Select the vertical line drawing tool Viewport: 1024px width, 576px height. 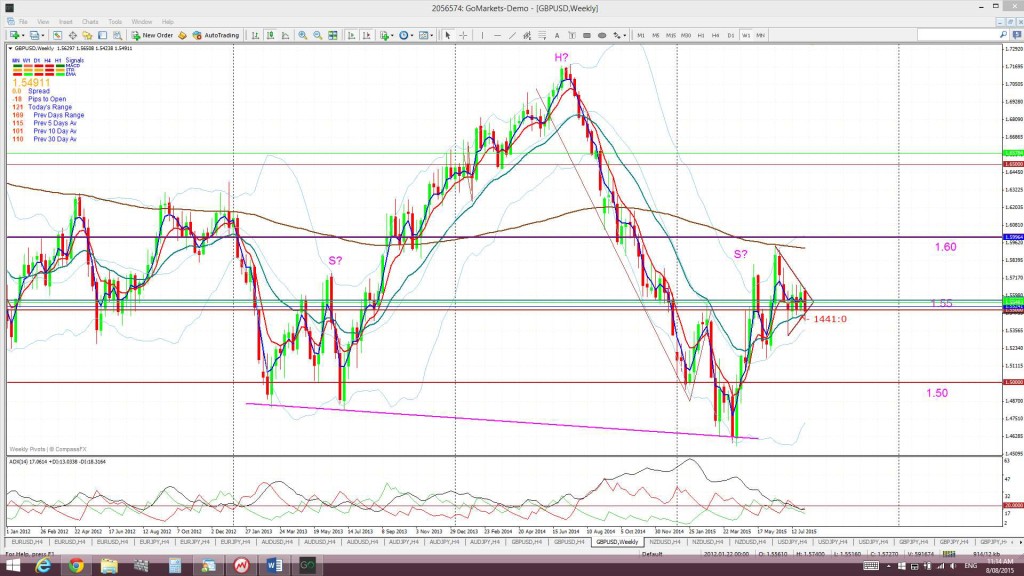pos(482,35)
